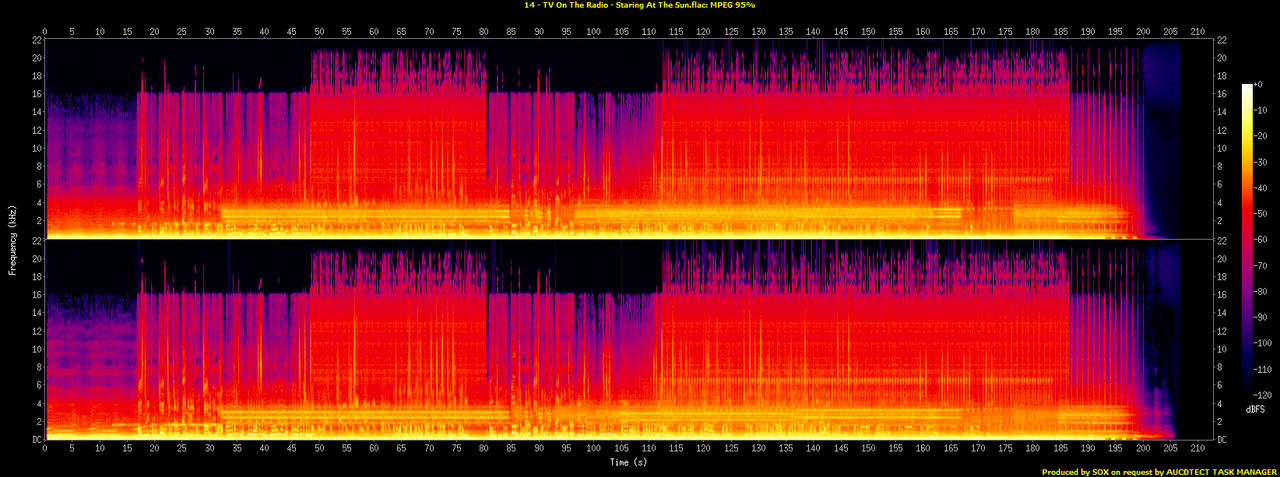
Task: Select the "-50" value on dBFS scale
Action: (1261, 215)
